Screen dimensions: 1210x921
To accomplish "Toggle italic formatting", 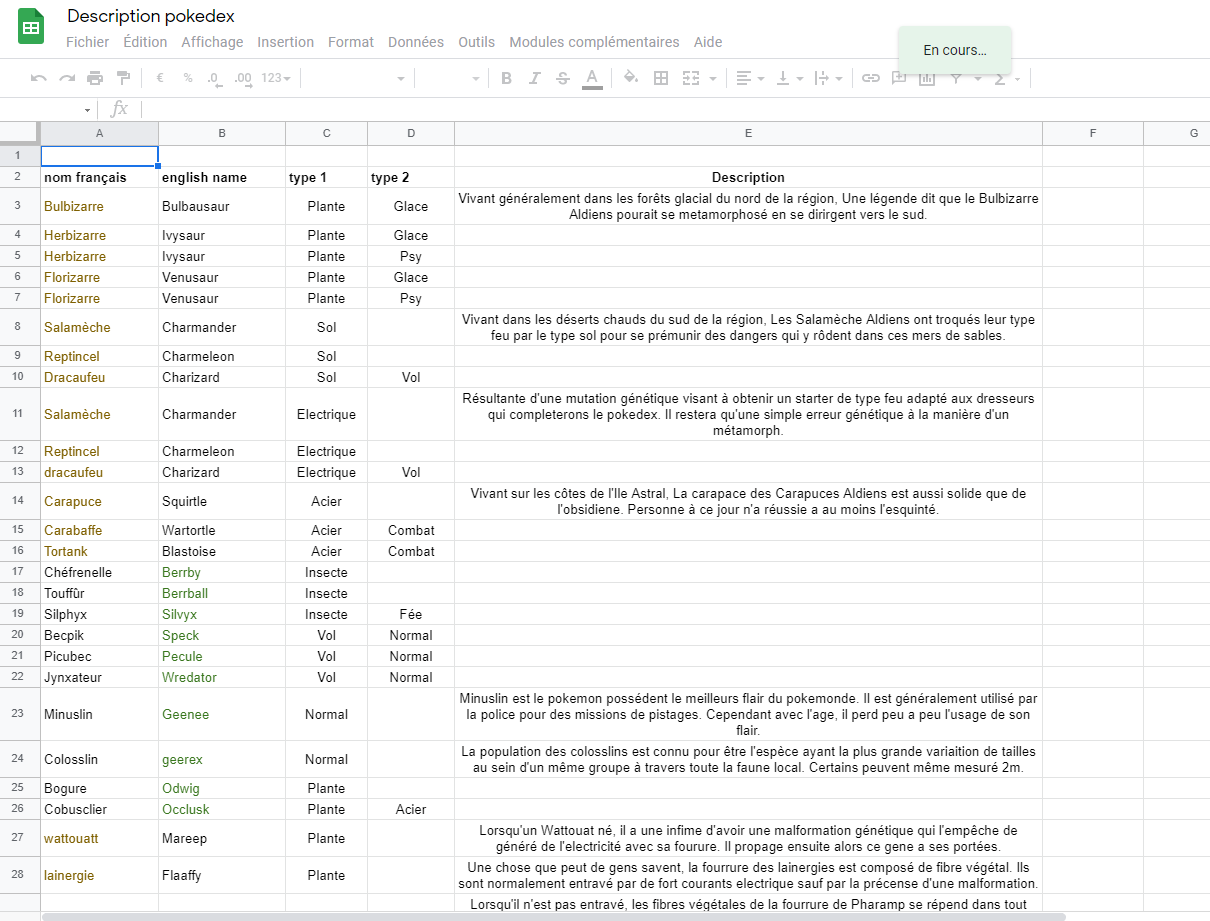I will 535,78.
